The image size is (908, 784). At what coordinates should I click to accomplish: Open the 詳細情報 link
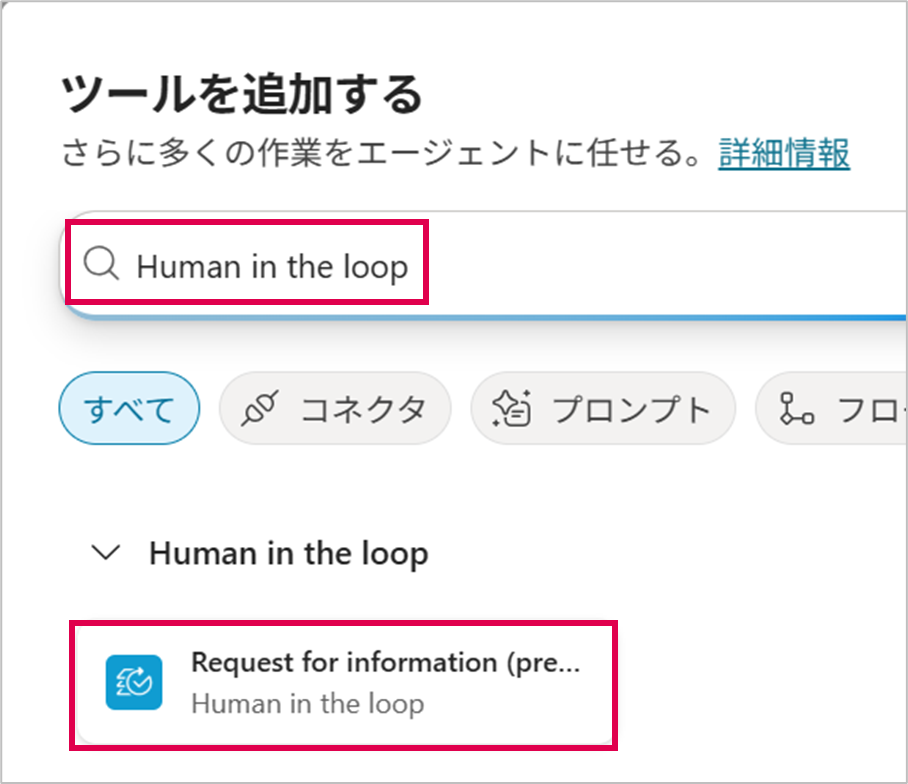784,153
